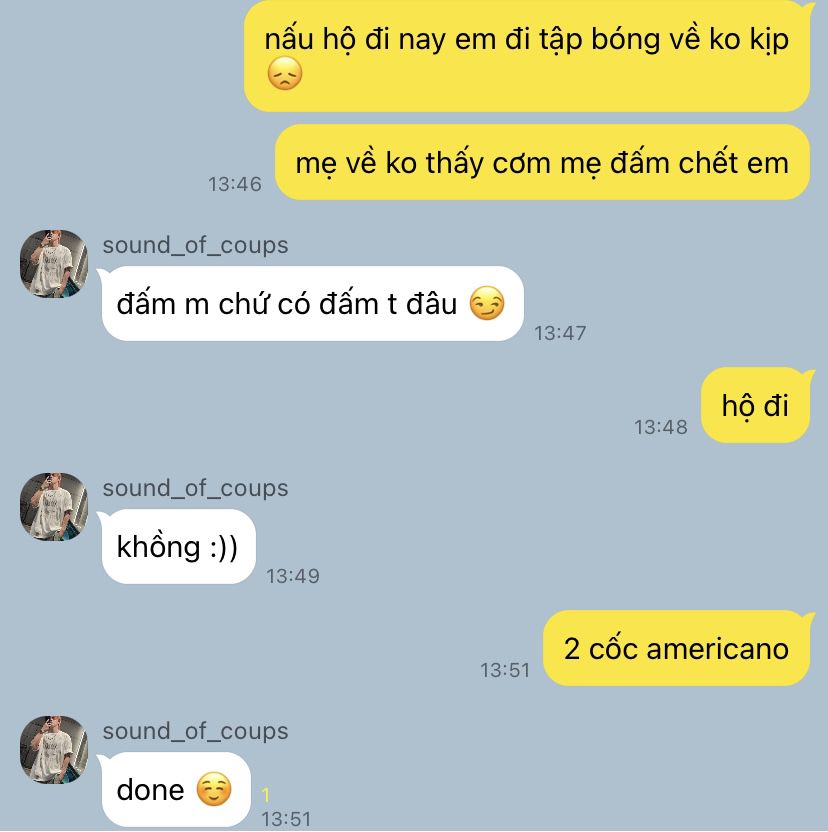Open the avatar beside "đấm m chứ có đấm t đâu"
Screen dimensions: 828x832
54,264
